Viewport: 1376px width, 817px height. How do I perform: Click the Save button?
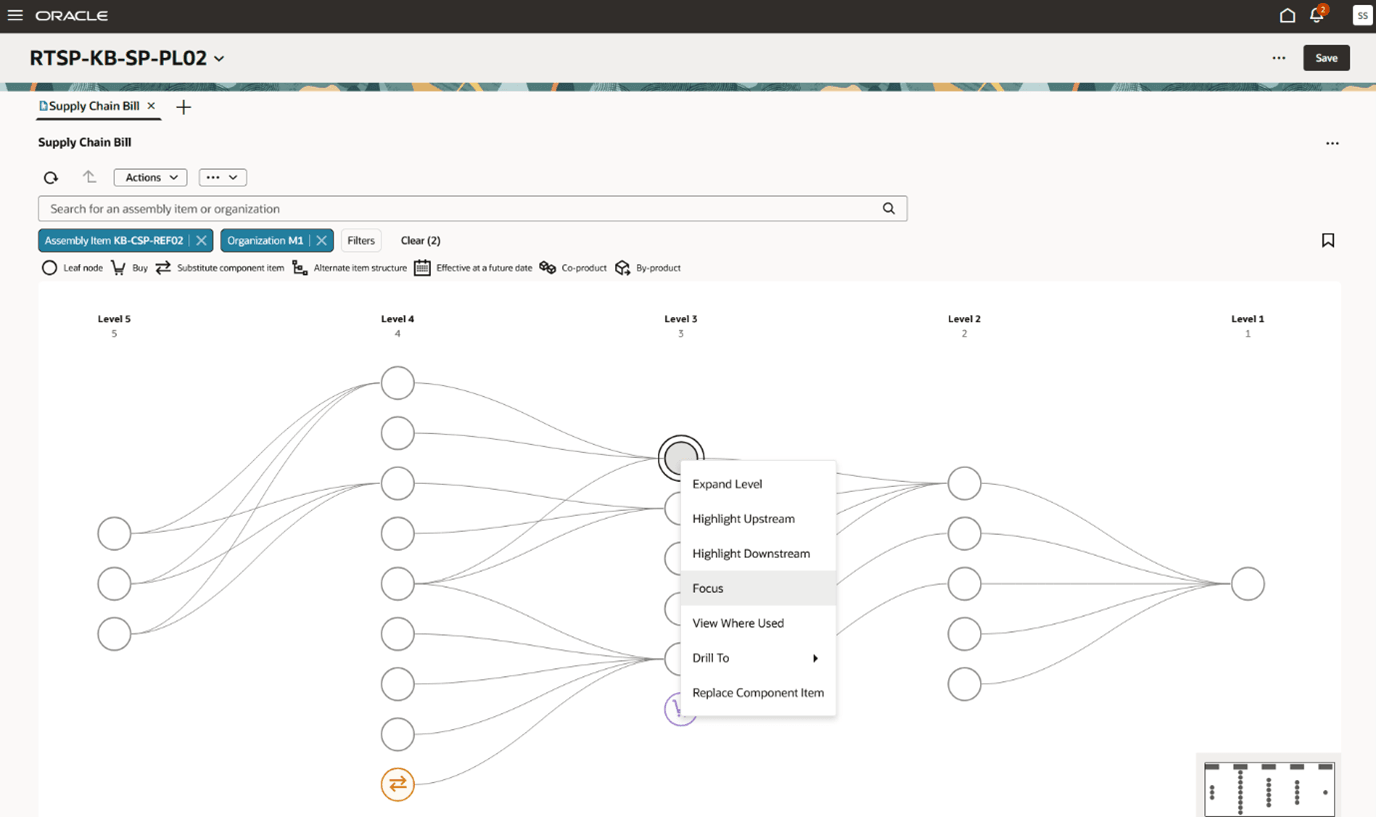tap(1326, 57)
